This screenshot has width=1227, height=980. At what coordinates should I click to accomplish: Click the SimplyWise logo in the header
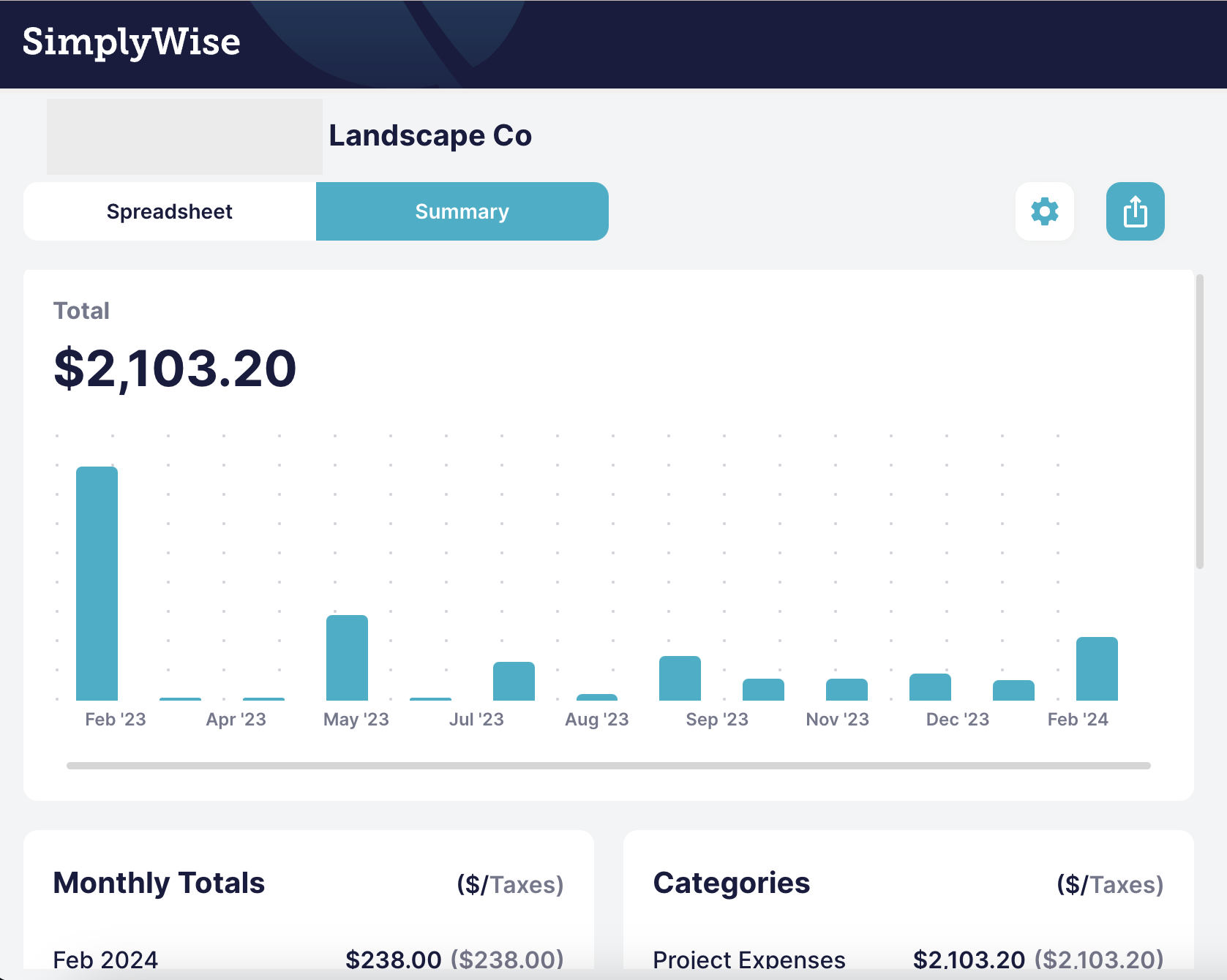click(131, 42)
